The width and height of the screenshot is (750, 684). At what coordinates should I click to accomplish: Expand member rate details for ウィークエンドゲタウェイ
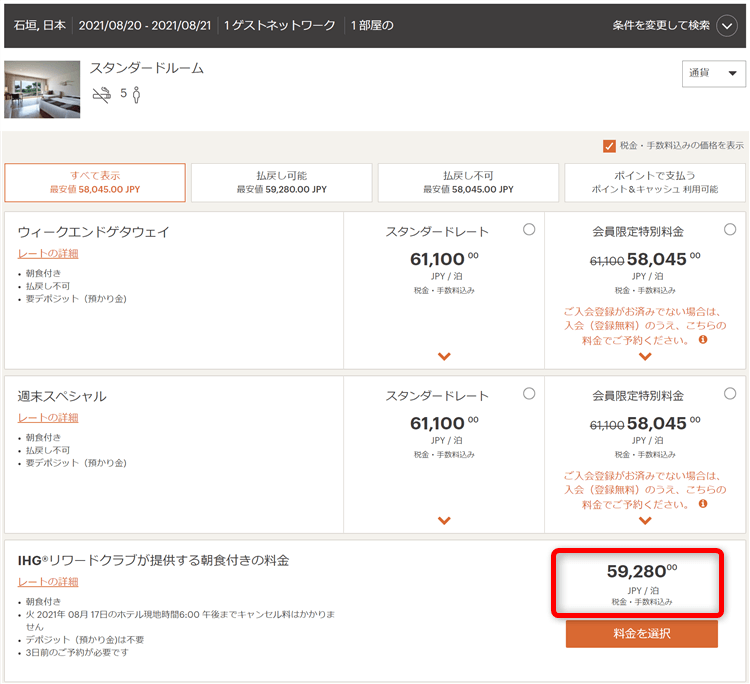(x=645, y=356)
